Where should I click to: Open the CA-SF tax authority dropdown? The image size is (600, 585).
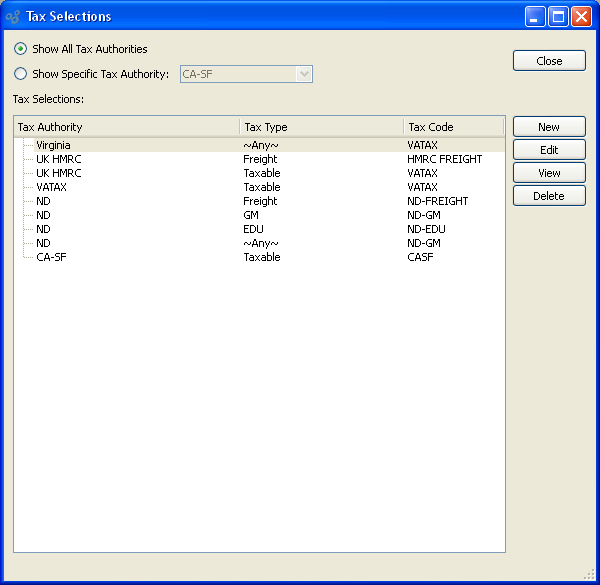pyautogui.click(x=304, y=74)
